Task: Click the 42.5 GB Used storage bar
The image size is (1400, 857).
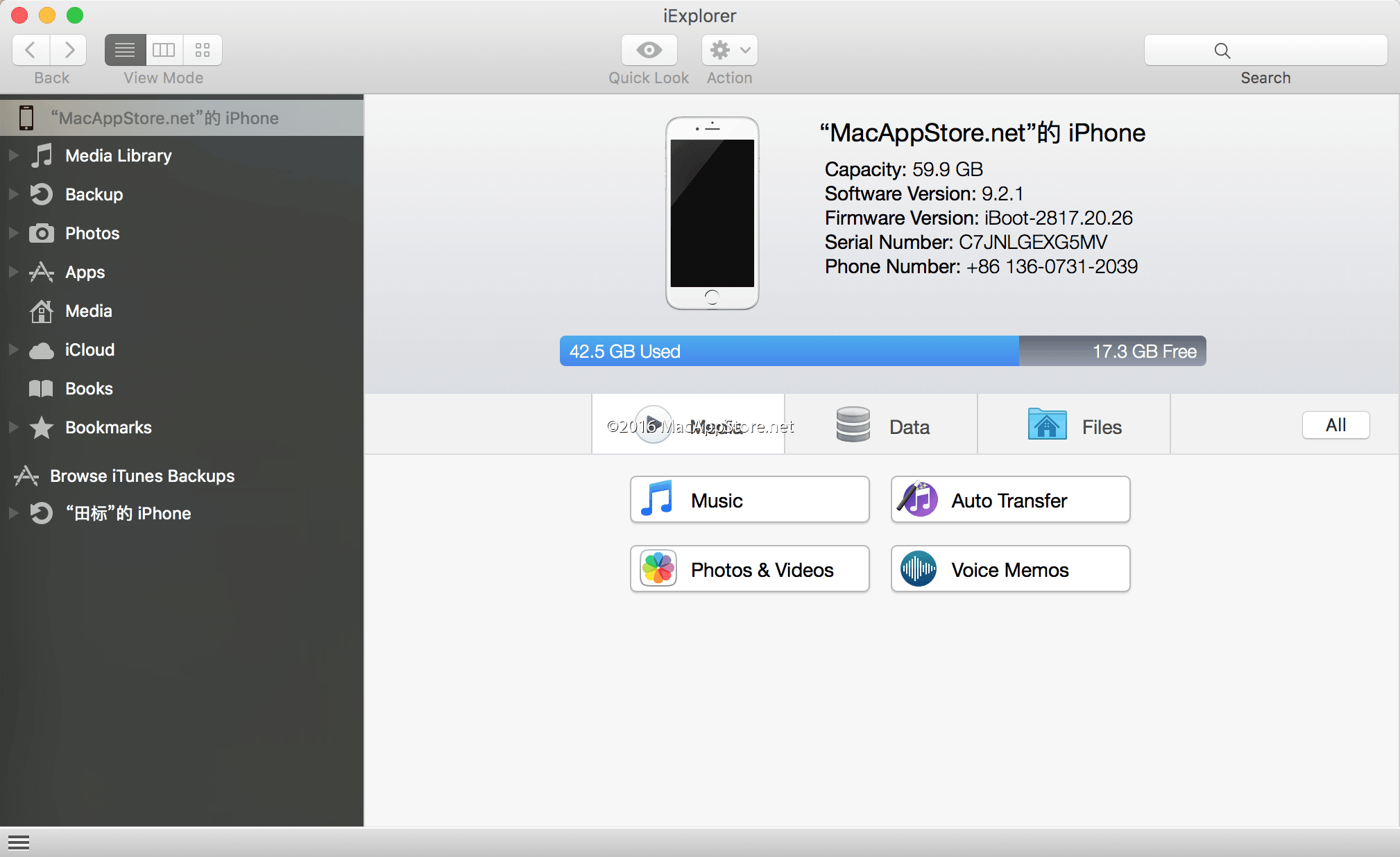Action: coord(789,351)
